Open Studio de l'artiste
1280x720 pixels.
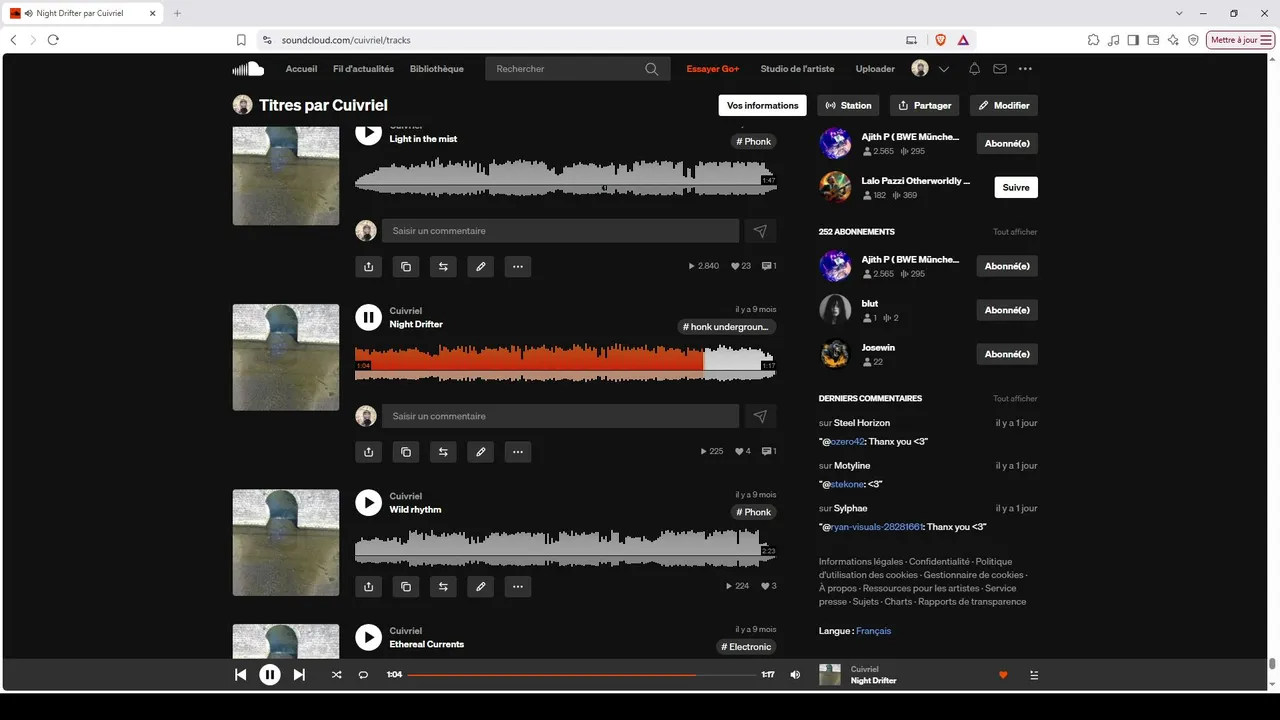[x=797, y=69]
